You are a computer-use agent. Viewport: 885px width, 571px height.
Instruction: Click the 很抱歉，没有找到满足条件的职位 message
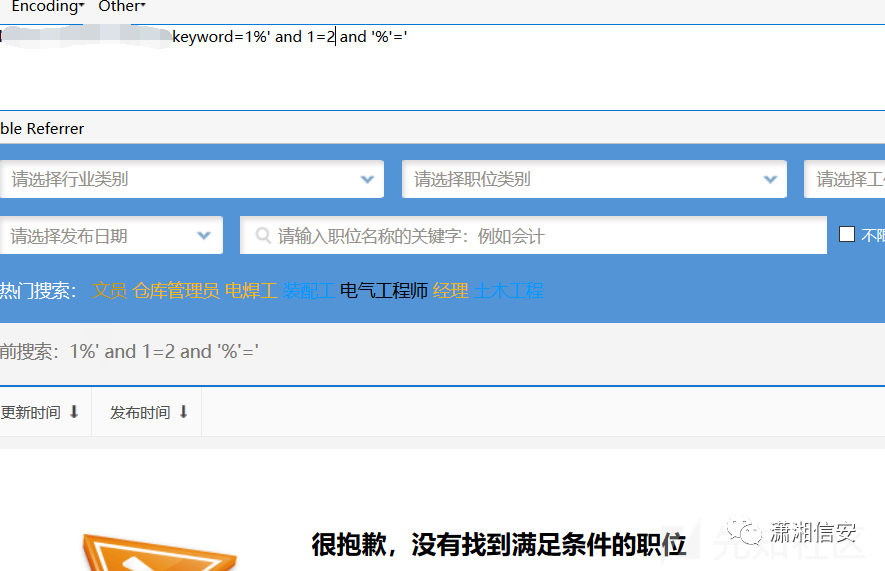499,545
